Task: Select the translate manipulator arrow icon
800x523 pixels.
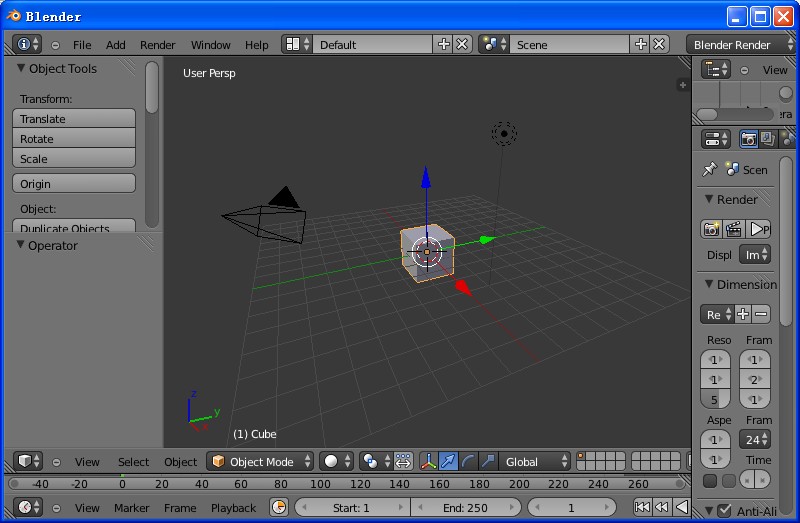Action: click(x=448, y=461)
